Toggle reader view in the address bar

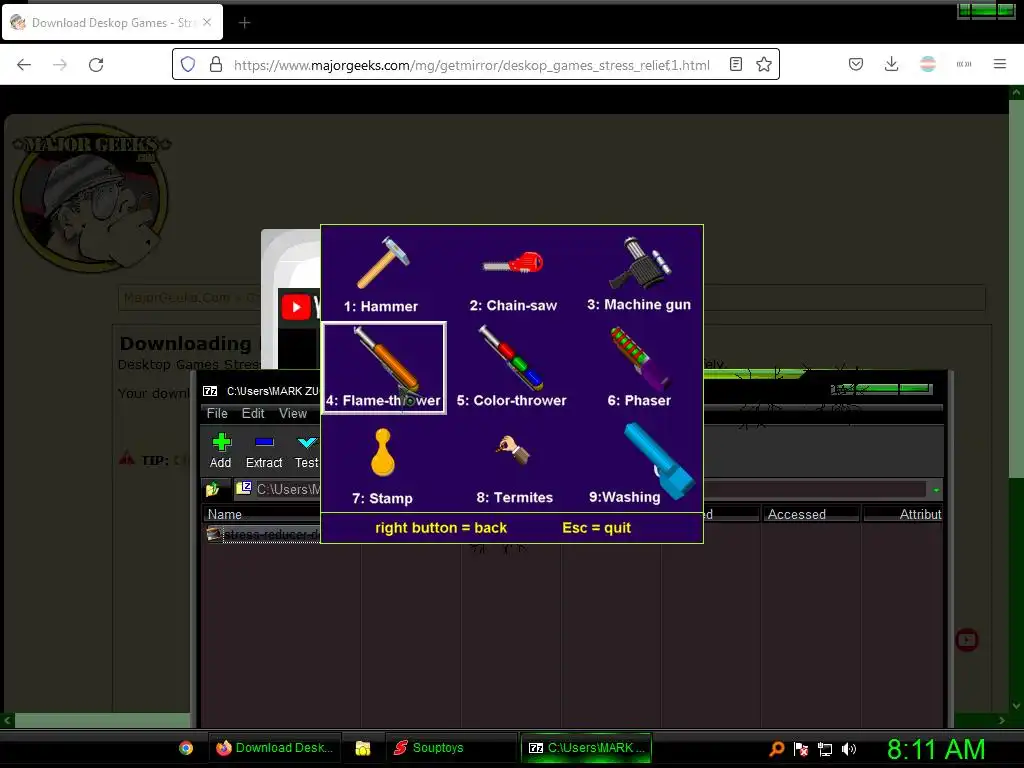point(736,65)
